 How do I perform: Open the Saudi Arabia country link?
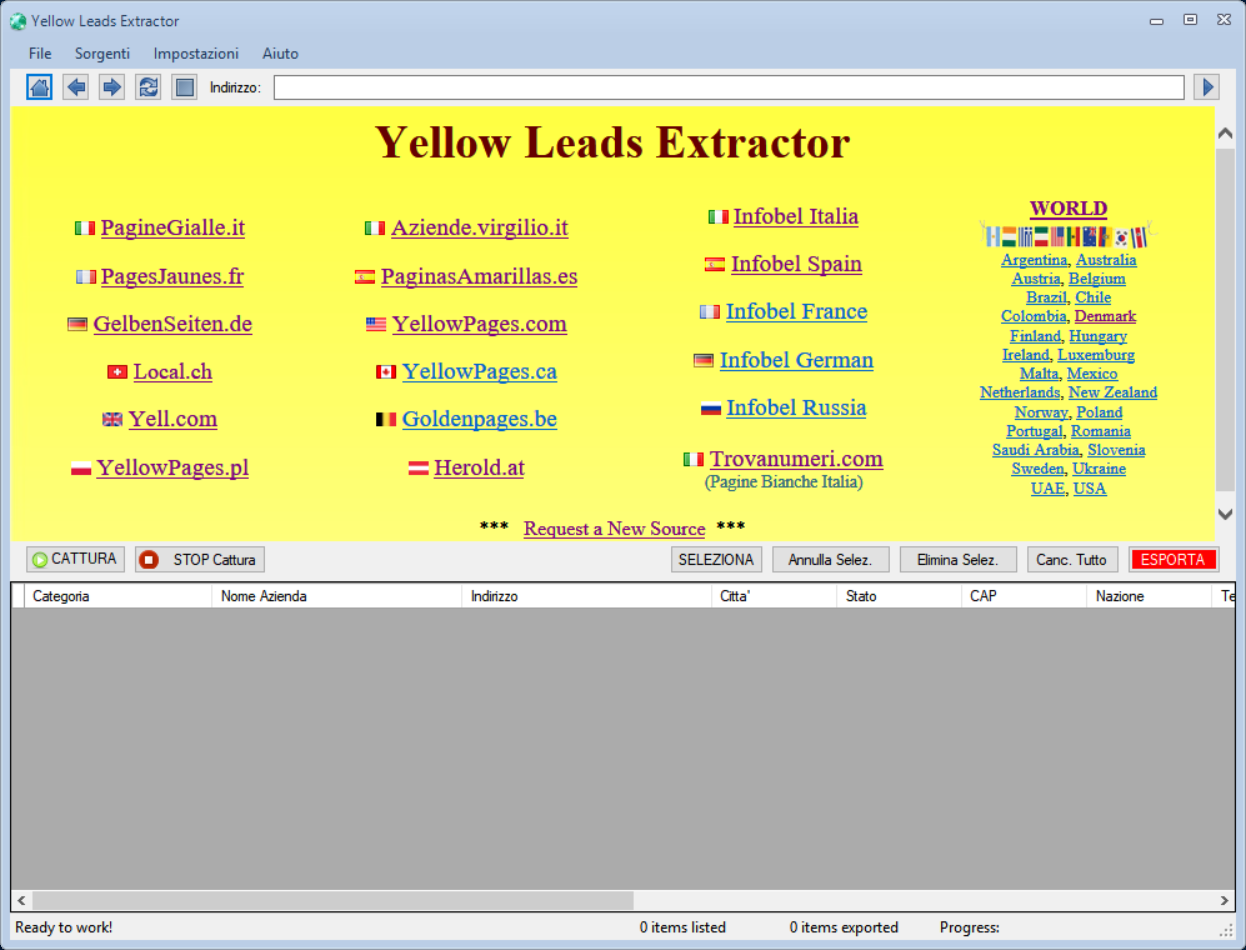[x=1035, y=450]
